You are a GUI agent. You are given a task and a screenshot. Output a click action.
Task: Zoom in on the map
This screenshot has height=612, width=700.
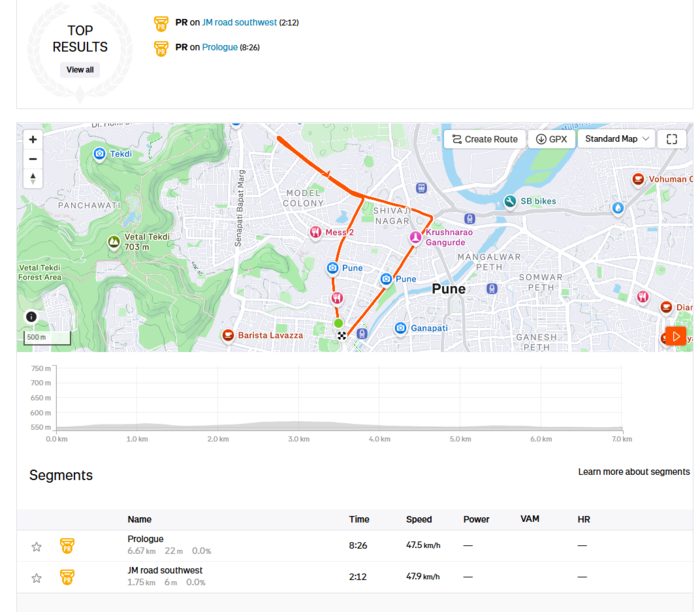(x=33, y=140)
